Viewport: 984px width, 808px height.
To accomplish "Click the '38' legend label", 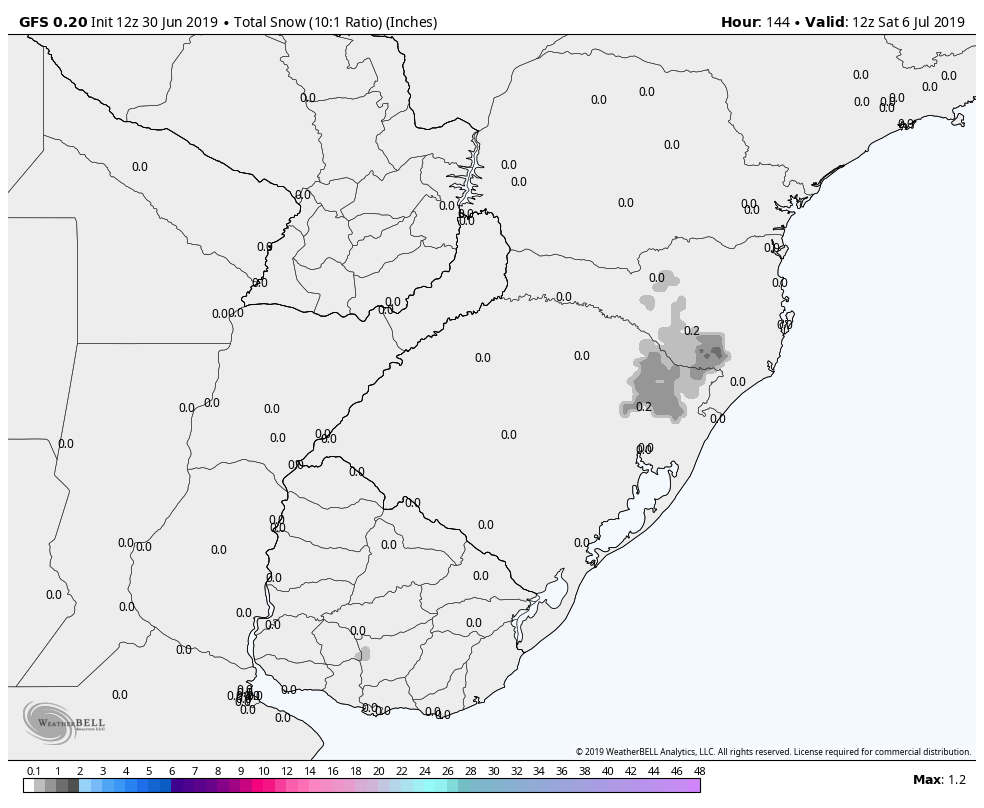I will (x=585, y=771).
